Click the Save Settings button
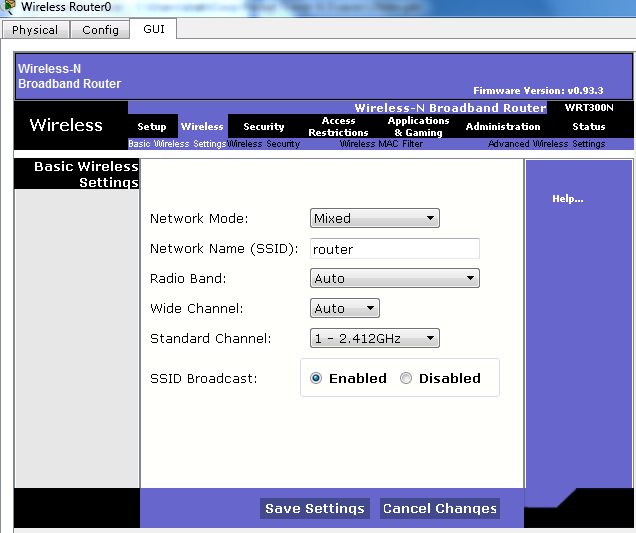 click(x=314, y=509)
